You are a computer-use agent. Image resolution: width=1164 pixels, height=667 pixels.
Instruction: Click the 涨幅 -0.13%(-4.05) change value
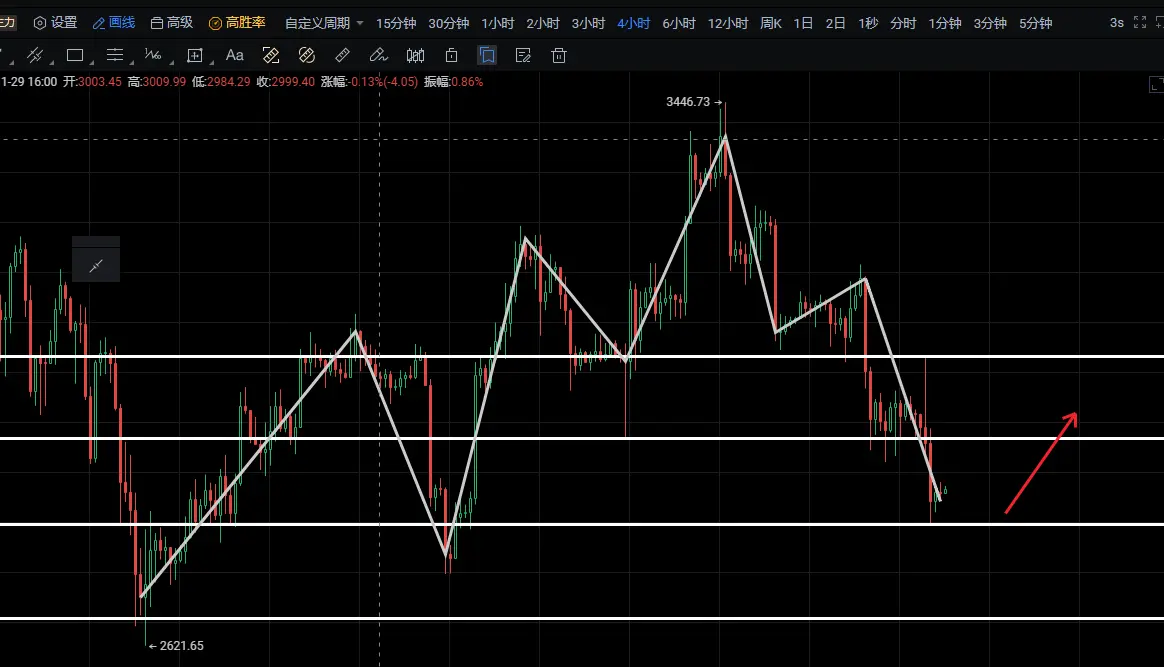point(370,82)
